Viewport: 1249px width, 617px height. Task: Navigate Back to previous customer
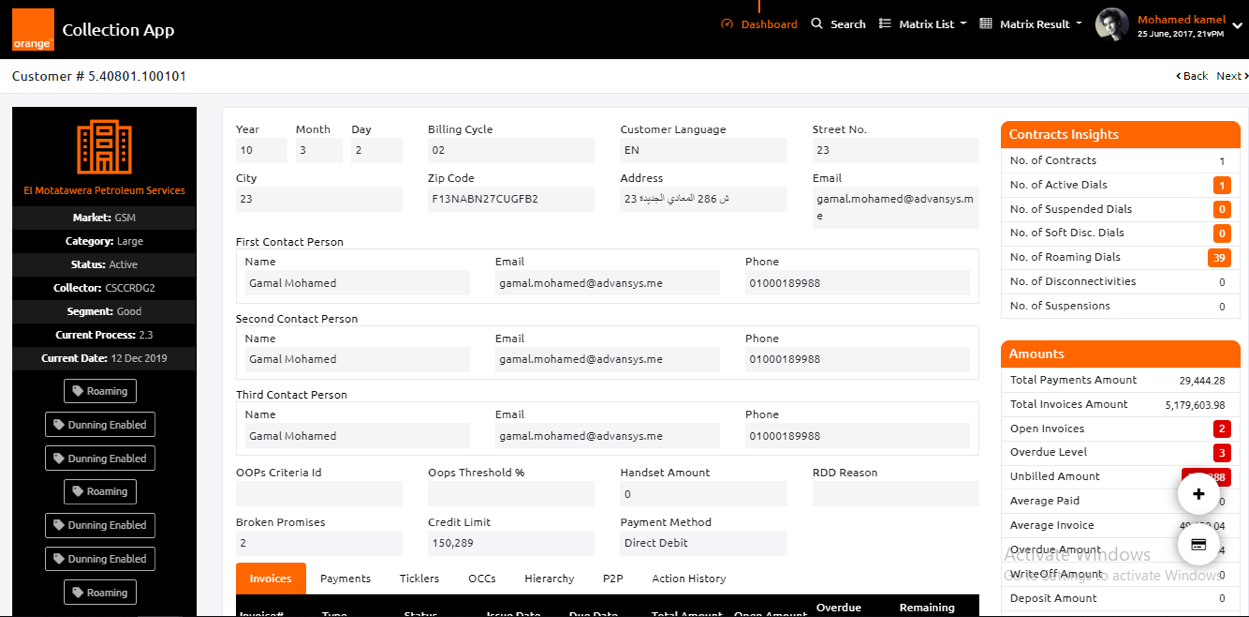click(1192, 76)
